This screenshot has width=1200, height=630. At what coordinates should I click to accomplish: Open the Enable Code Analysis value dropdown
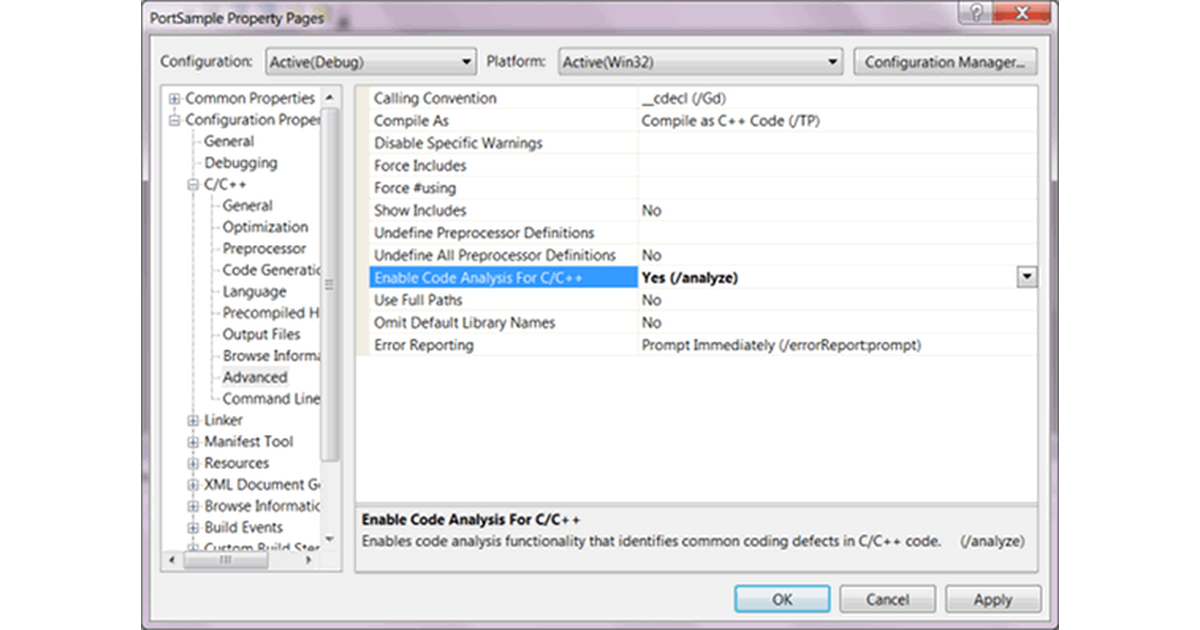tap(1026, 277)
